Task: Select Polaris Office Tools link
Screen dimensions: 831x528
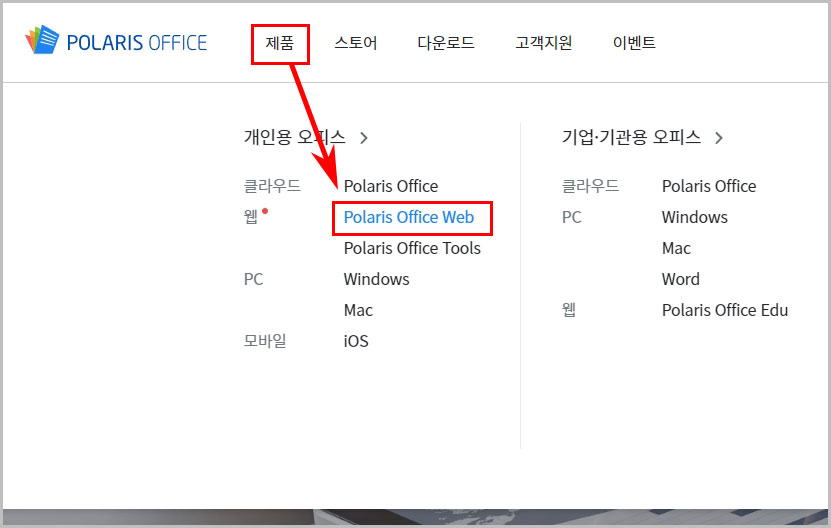Action: [412, 248]
